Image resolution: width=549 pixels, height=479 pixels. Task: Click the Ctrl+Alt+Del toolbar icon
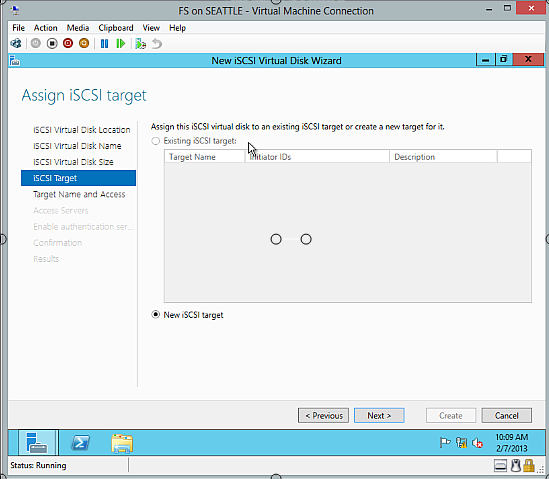point(16,44)
